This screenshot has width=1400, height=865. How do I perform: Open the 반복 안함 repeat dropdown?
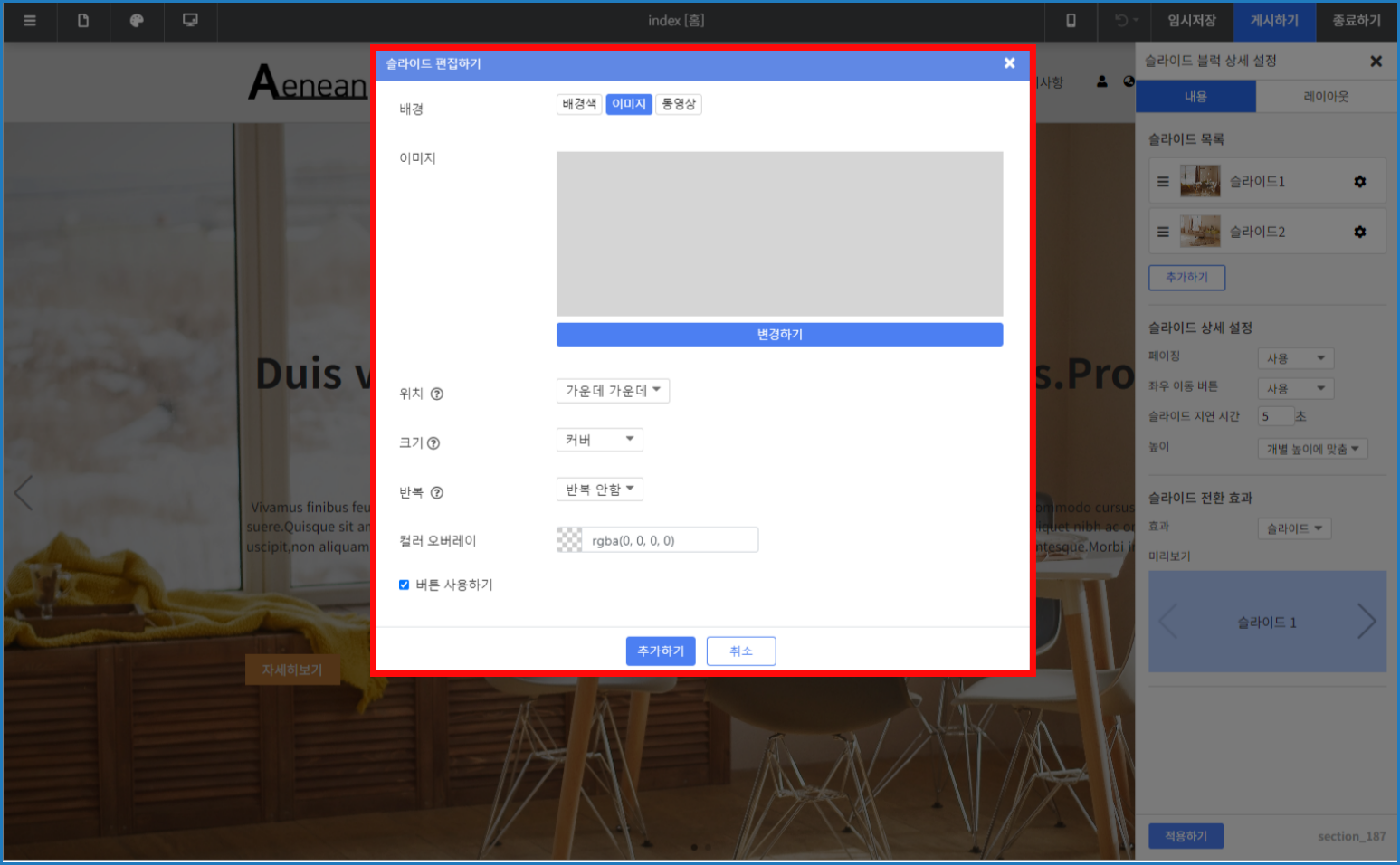point(599,490)
